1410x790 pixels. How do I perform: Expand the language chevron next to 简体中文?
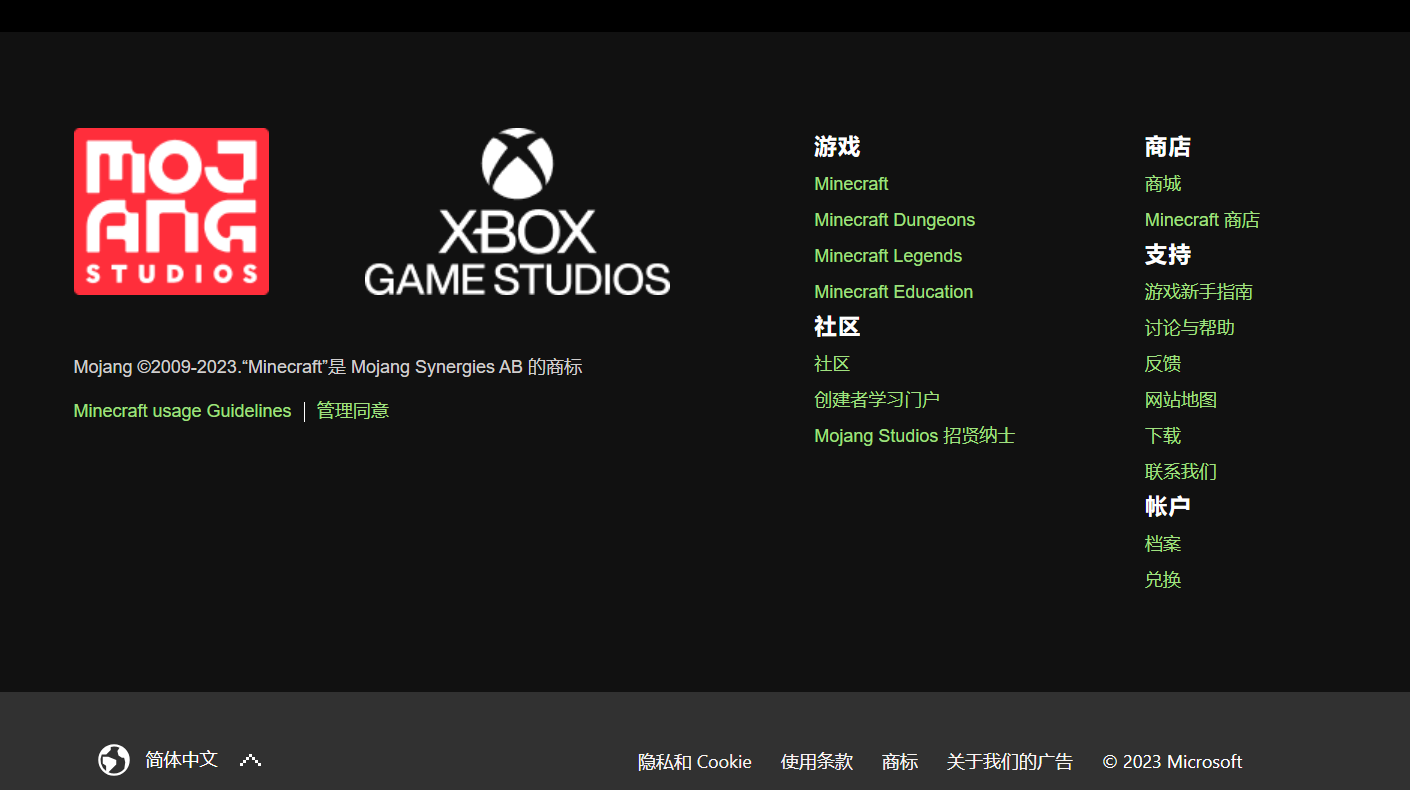(x=250, y=760)
